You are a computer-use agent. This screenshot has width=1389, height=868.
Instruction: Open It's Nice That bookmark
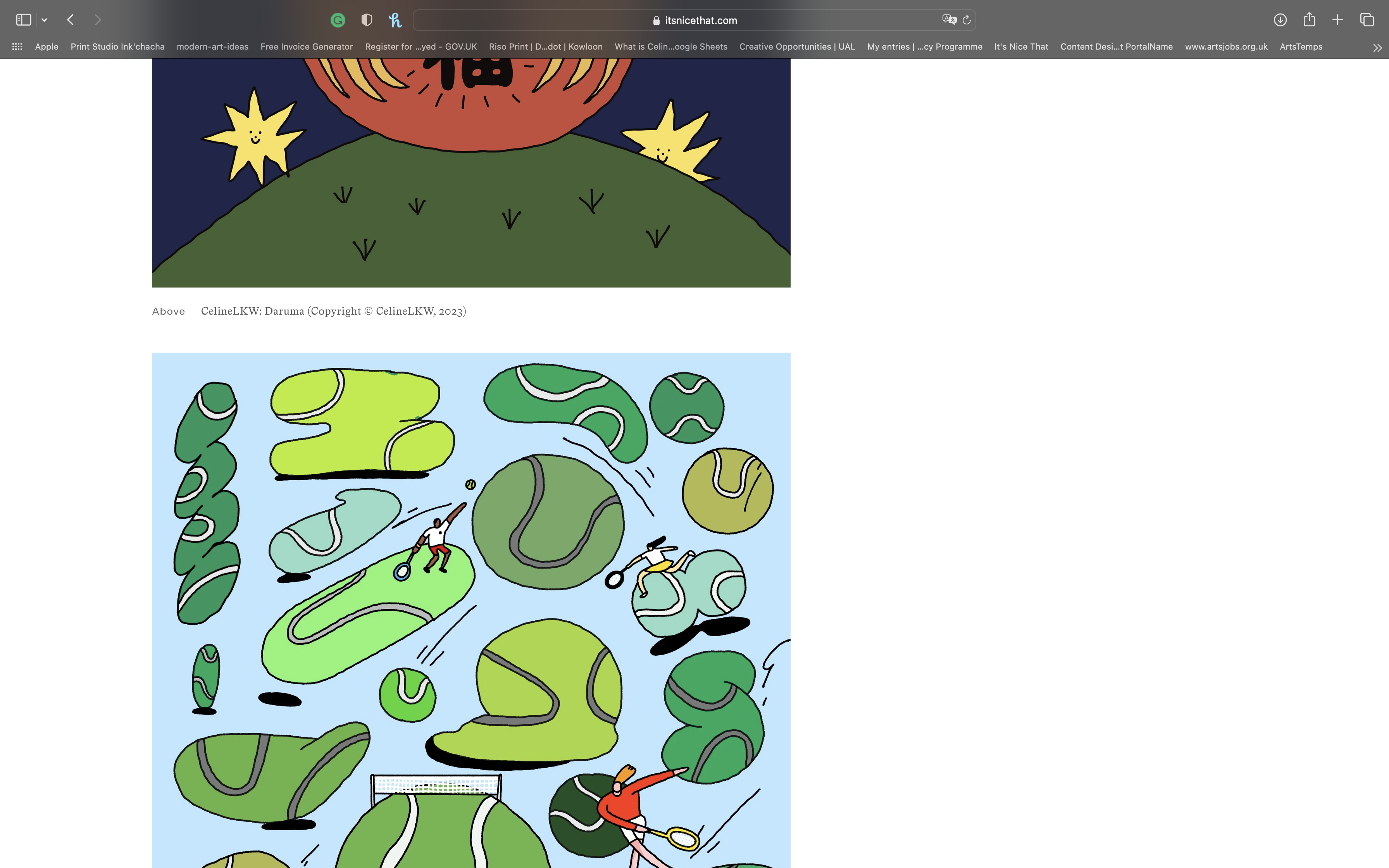1020,46
